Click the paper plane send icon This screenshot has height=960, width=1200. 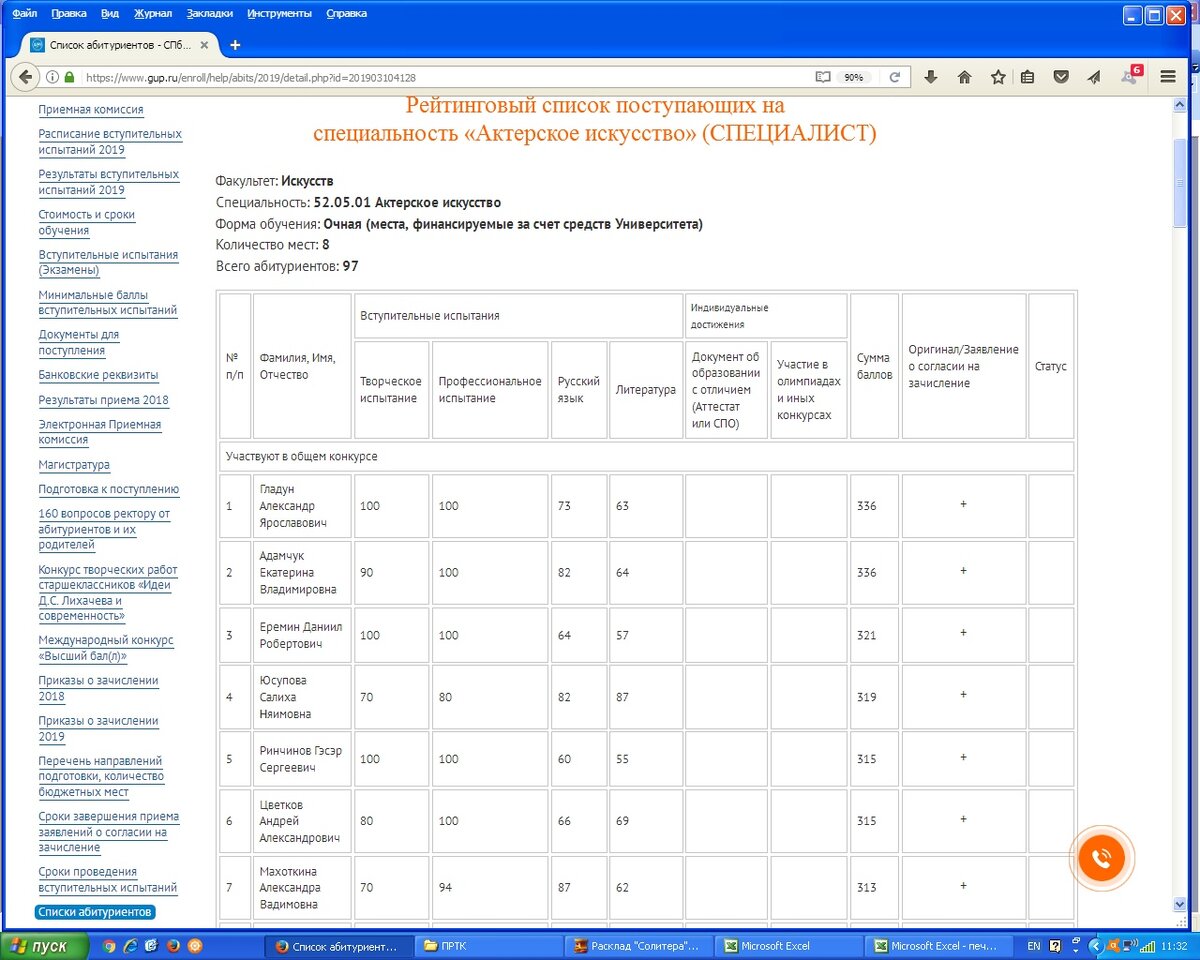coord(1094,77)
